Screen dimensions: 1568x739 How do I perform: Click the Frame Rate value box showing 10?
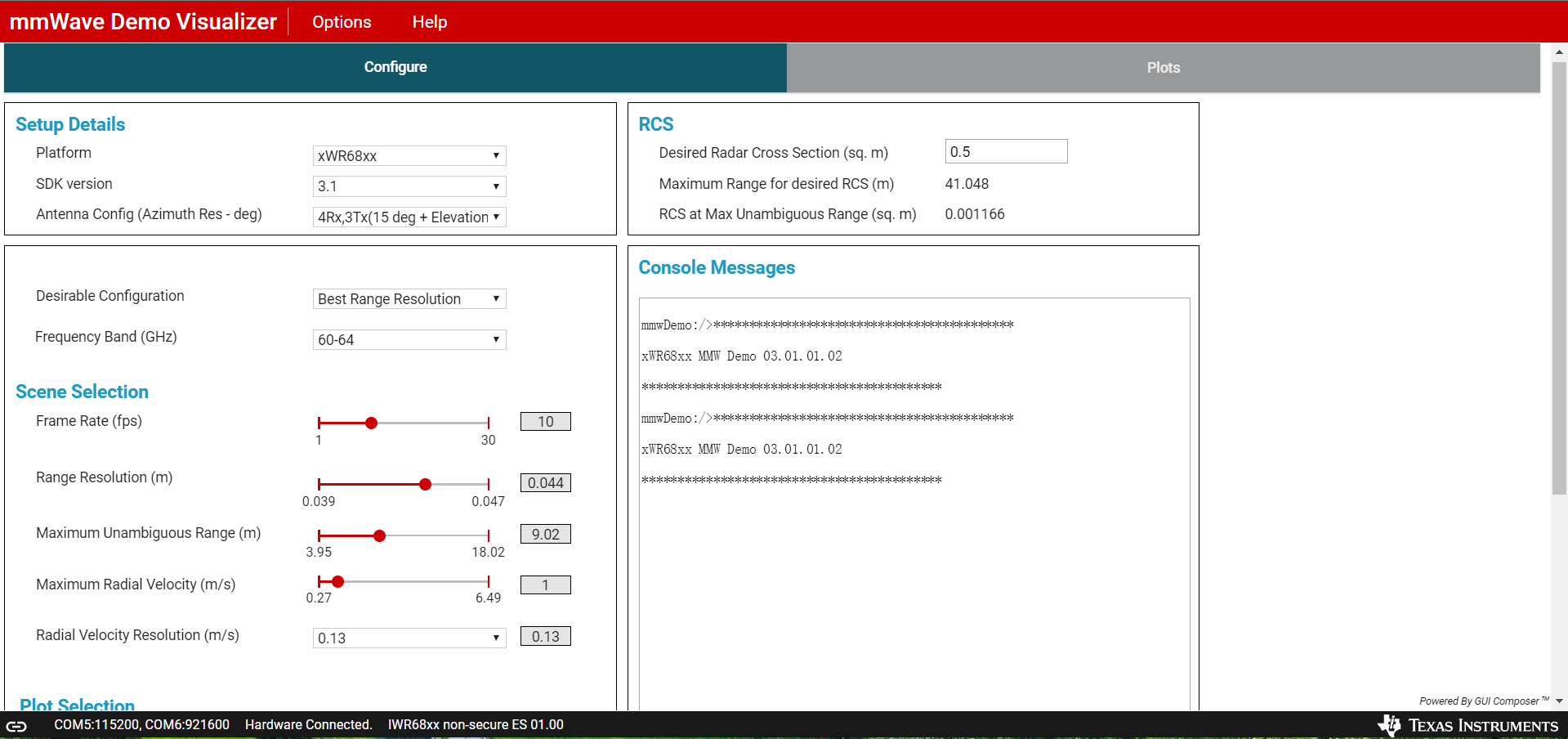(x=546, y=422)
